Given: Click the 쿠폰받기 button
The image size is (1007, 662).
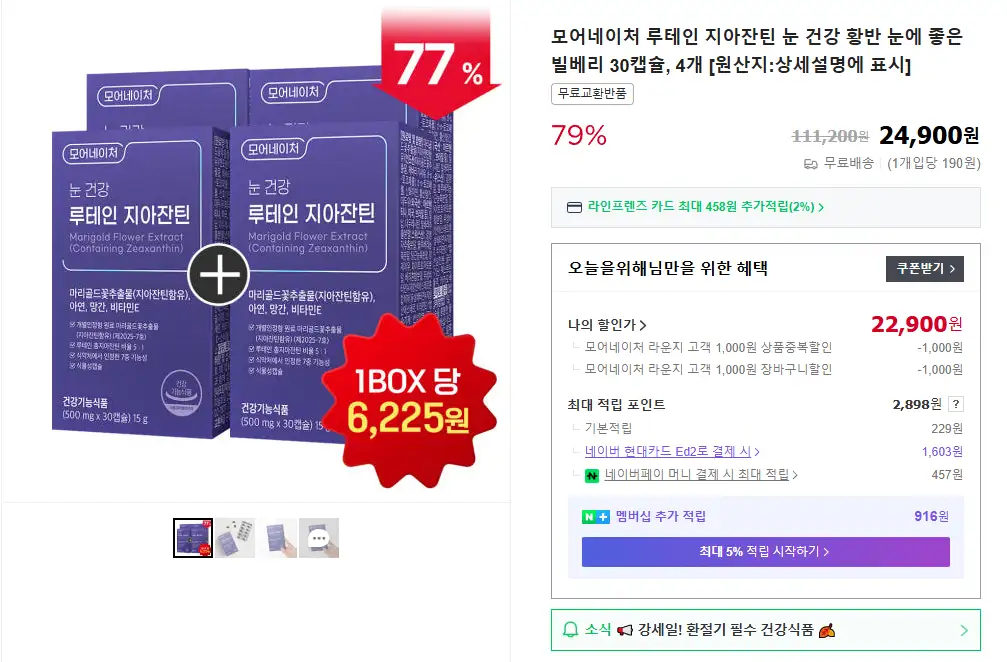Looking at the screenshot, I should pyautogui.click(x=925, y=268).
